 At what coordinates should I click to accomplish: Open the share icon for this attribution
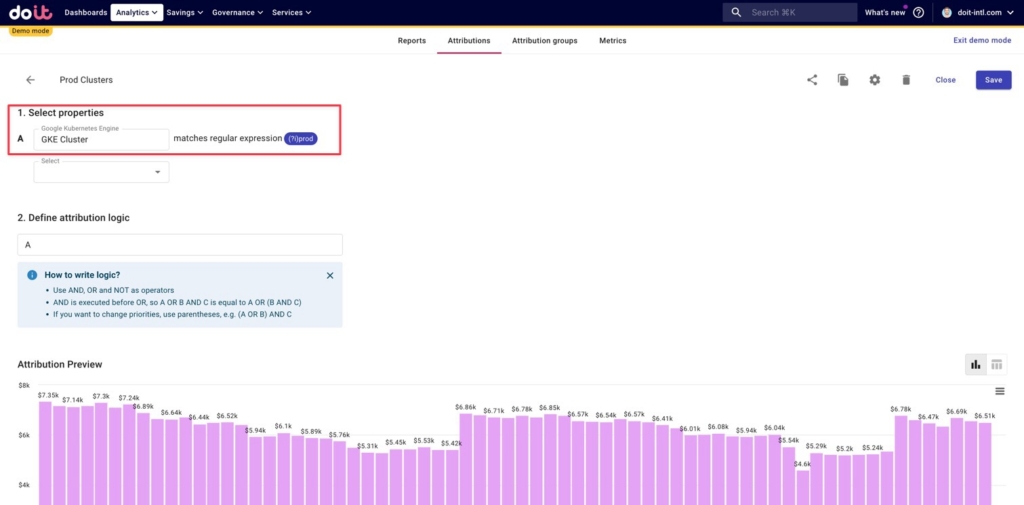point(812,80)
